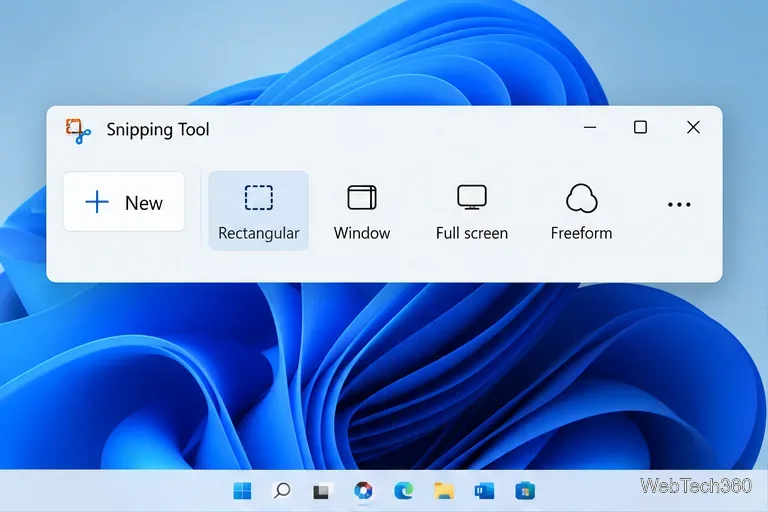
Task: Open Task View on the taskbar
Action: tap(321, 491)
